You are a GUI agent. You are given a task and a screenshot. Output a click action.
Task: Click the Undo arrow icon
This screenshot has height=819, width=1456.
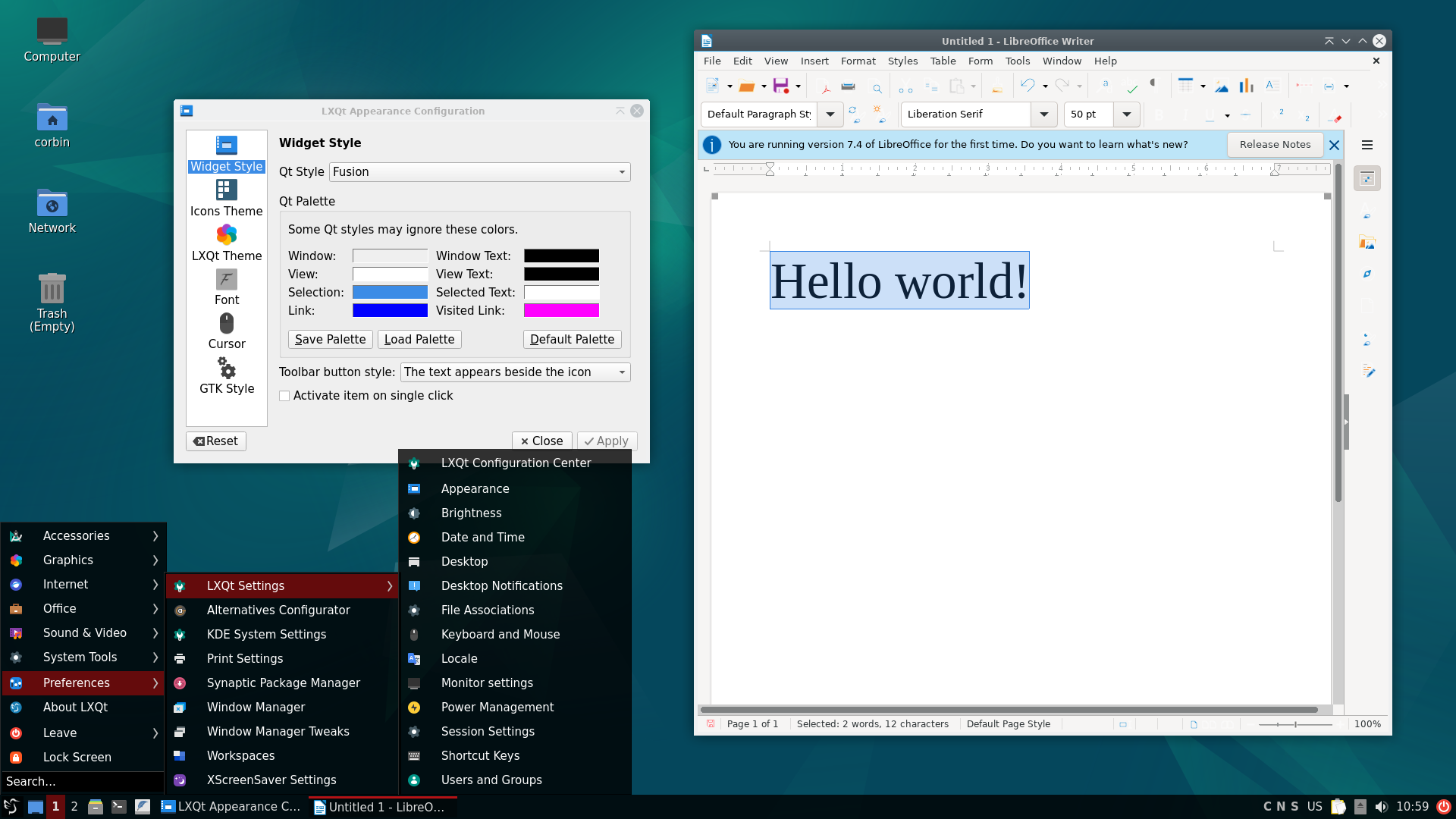(x=1027, y=86)
